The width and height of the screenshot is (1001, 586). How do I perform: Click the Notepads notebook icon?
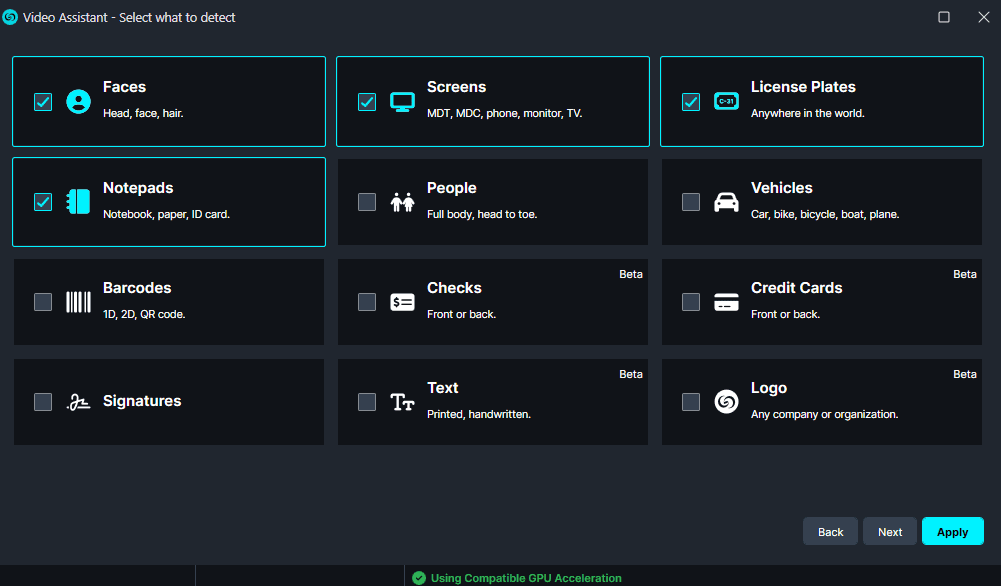(x=78, y=202)
